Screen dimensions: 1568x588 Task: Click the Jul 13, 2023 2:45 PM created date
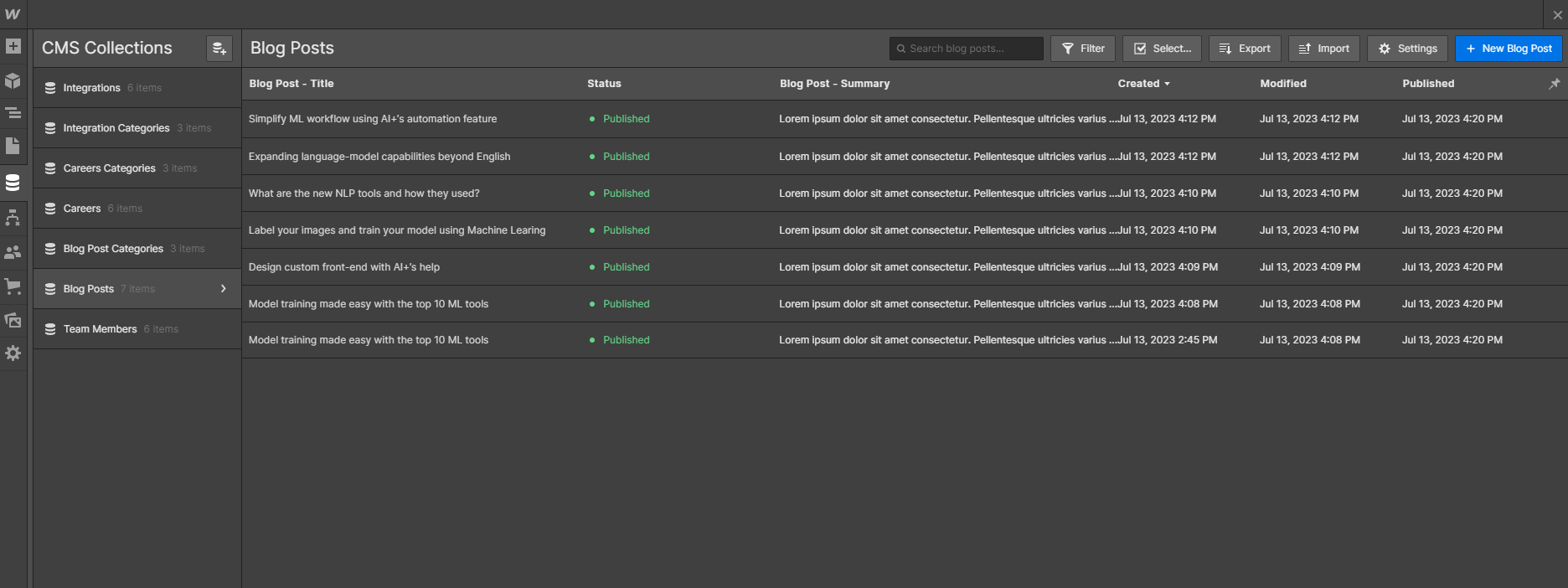[x=1168, y=340]
